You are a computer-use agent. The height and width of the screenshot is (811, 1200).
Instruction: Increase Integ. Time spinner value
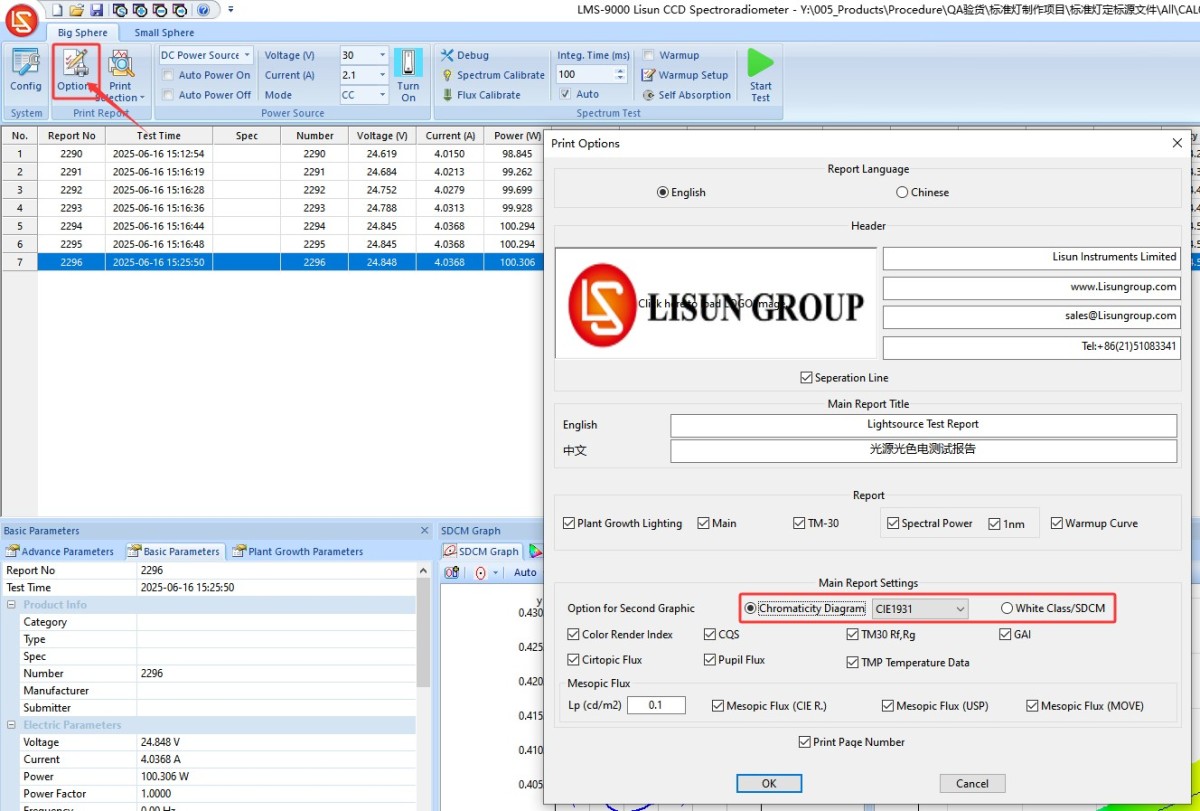tap(620, 71)
